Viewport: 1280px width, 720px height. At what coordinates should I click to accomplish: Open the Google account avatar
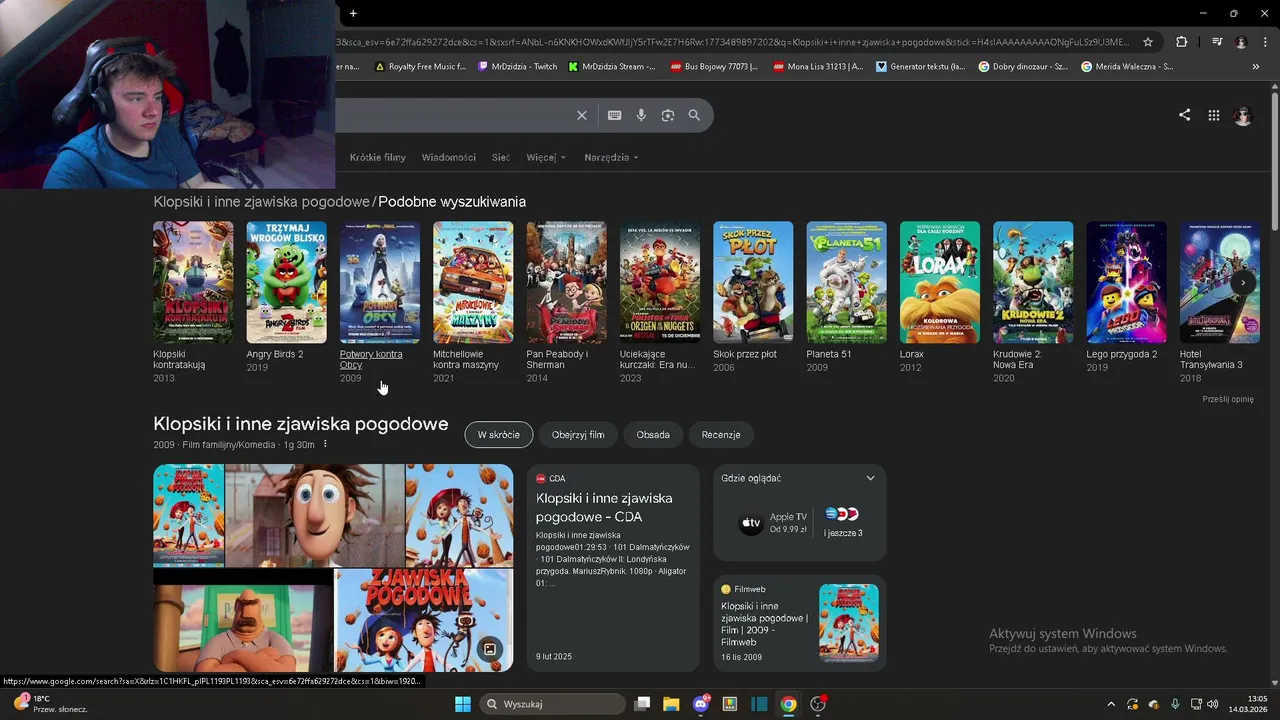pos(1243,115)
